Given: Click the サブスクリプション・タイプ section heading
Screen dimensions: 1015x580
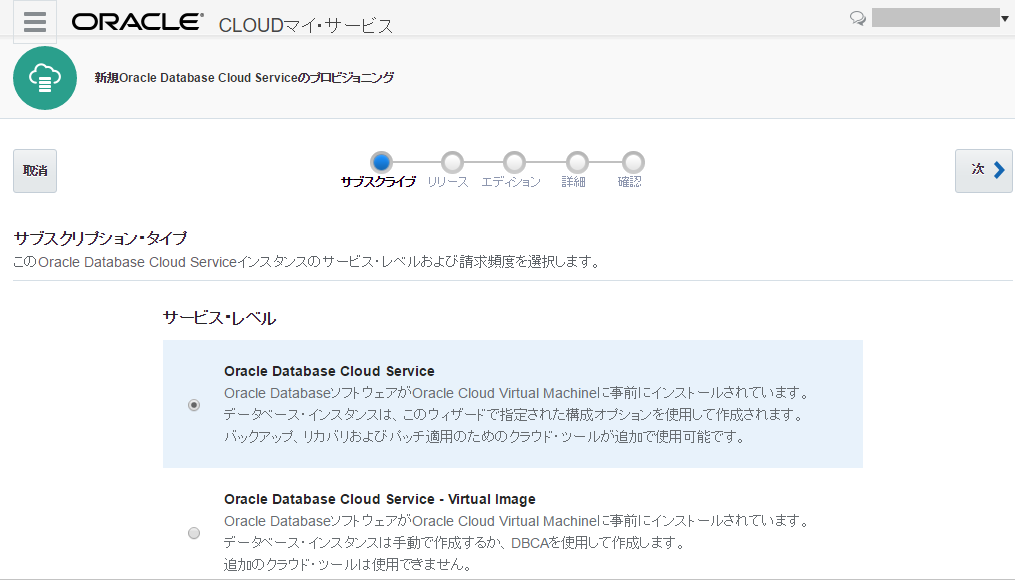Looking at the screenshot, I should (x=100, y=238).
